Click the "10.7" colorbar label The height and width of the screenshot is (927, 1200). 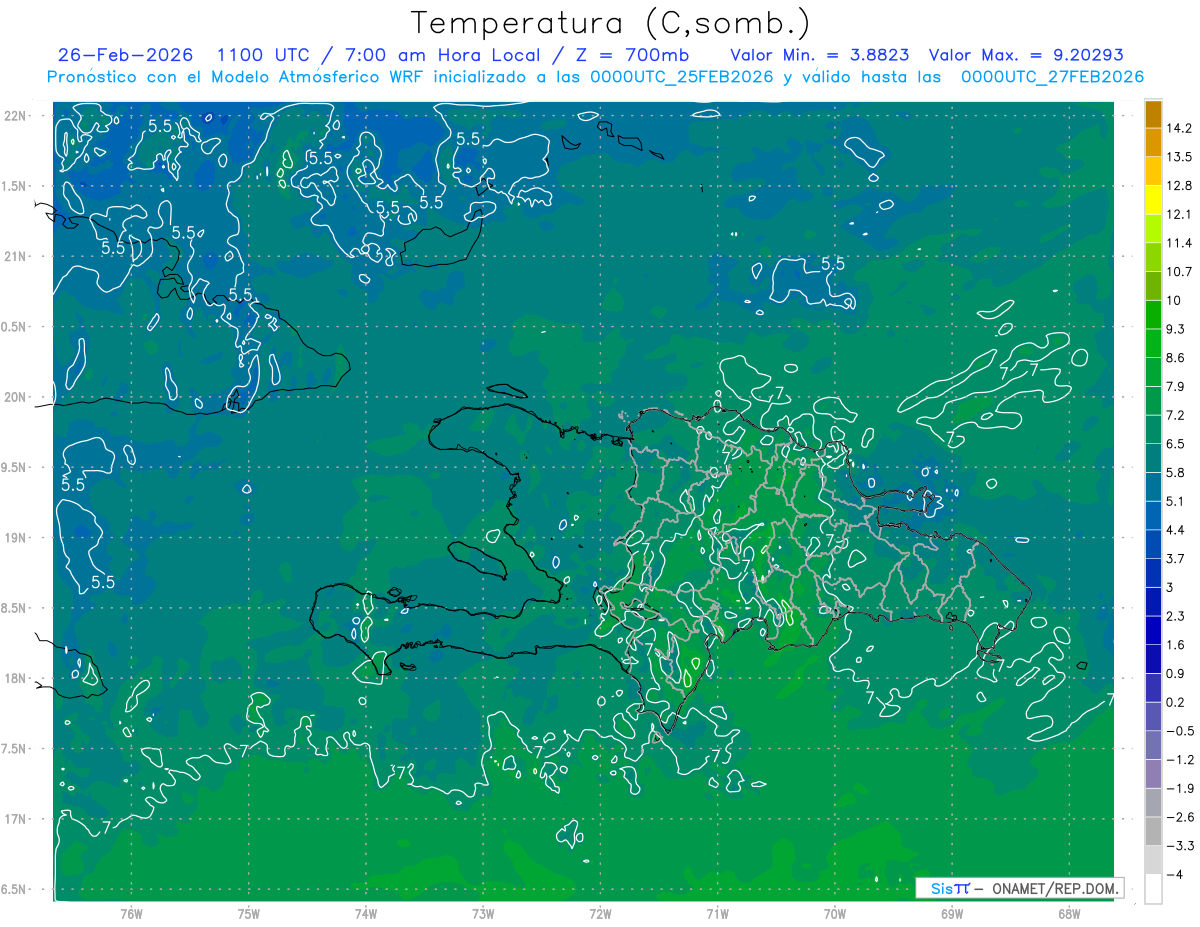point(1179,272)
